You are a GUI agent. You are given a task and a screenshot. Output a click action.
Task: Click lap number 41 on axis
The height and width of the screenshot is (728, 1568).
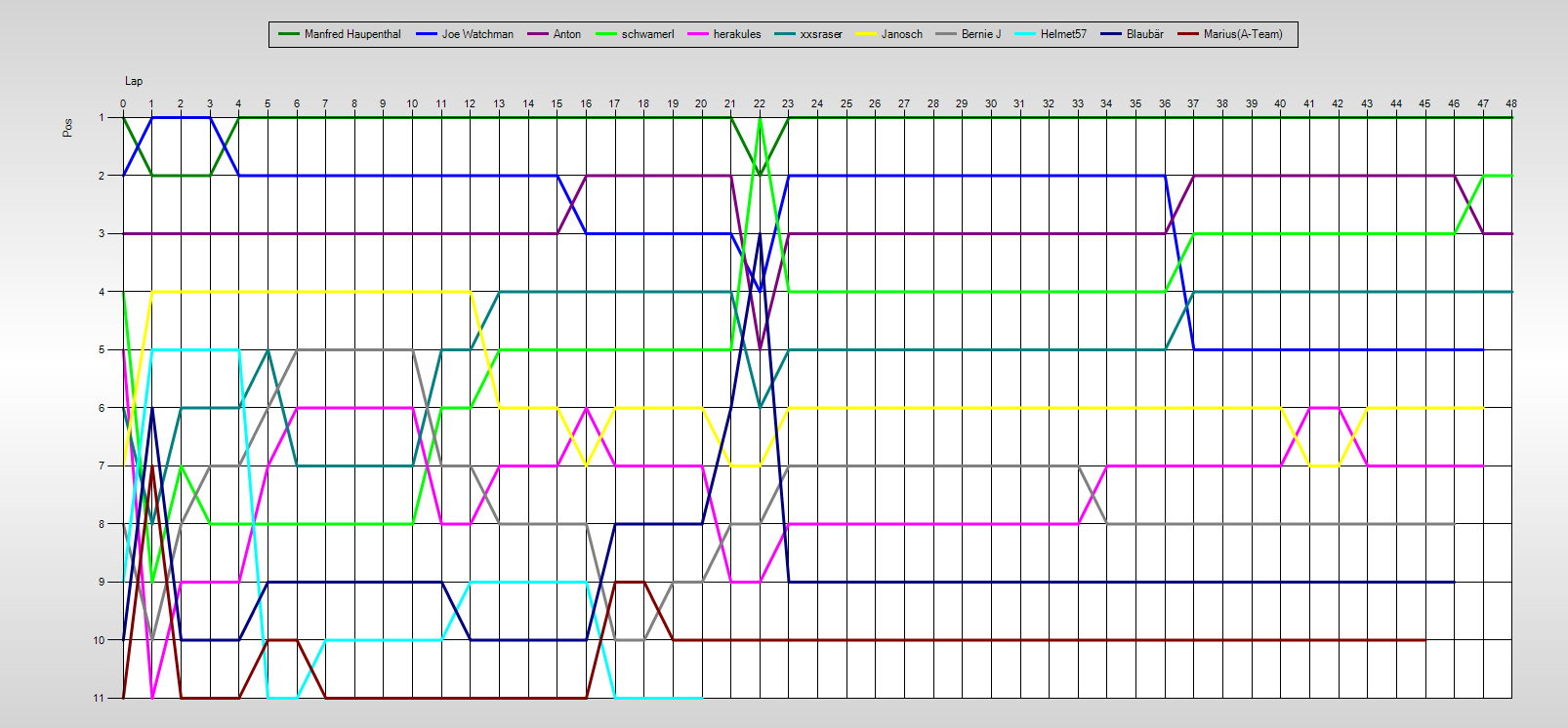[x=1309, y=103]
